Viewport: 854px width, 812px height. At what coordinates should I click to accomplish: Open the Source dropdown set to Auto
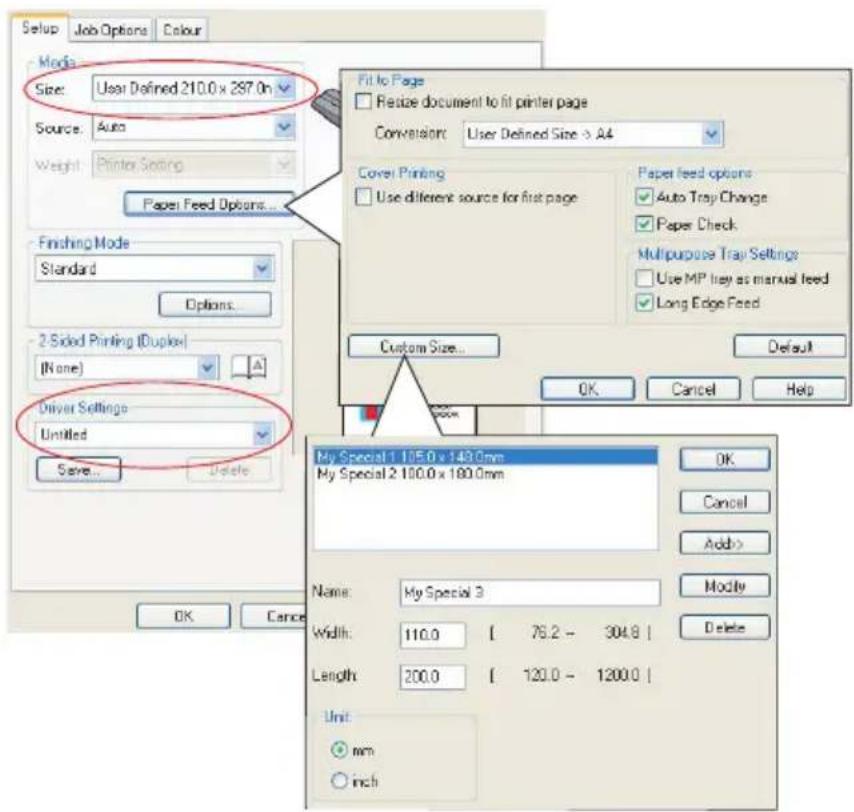(x=194, y=128)
